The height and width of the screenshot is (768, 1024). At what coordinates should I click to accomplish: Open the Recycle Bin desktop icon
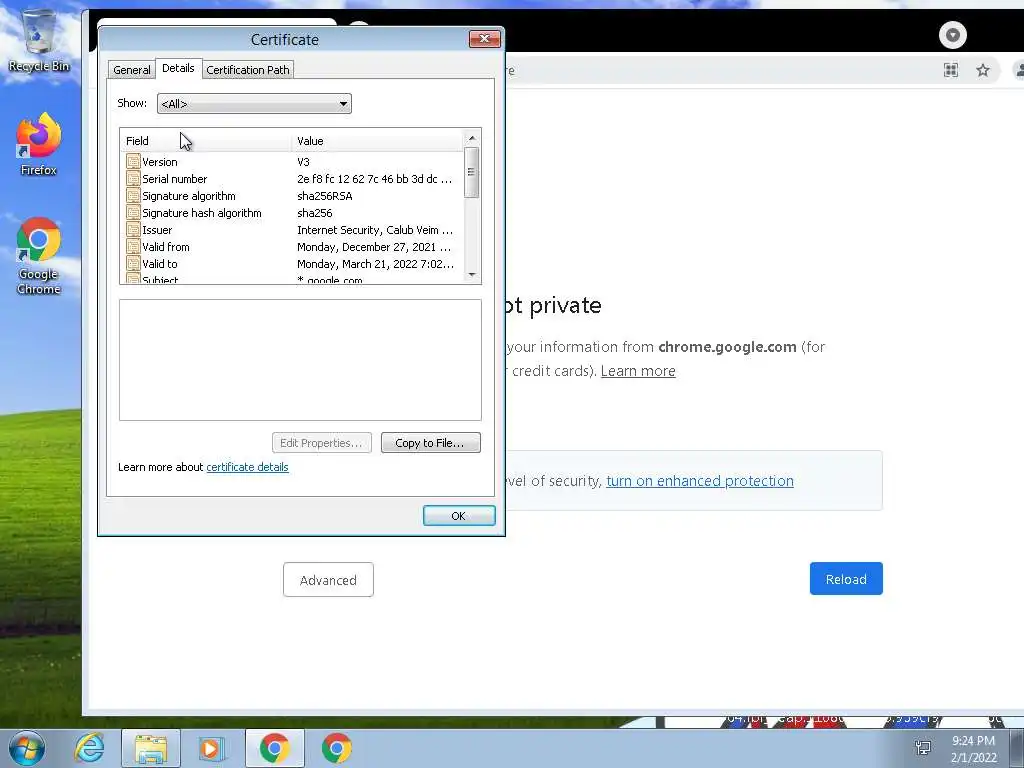[x=38, y=40]
